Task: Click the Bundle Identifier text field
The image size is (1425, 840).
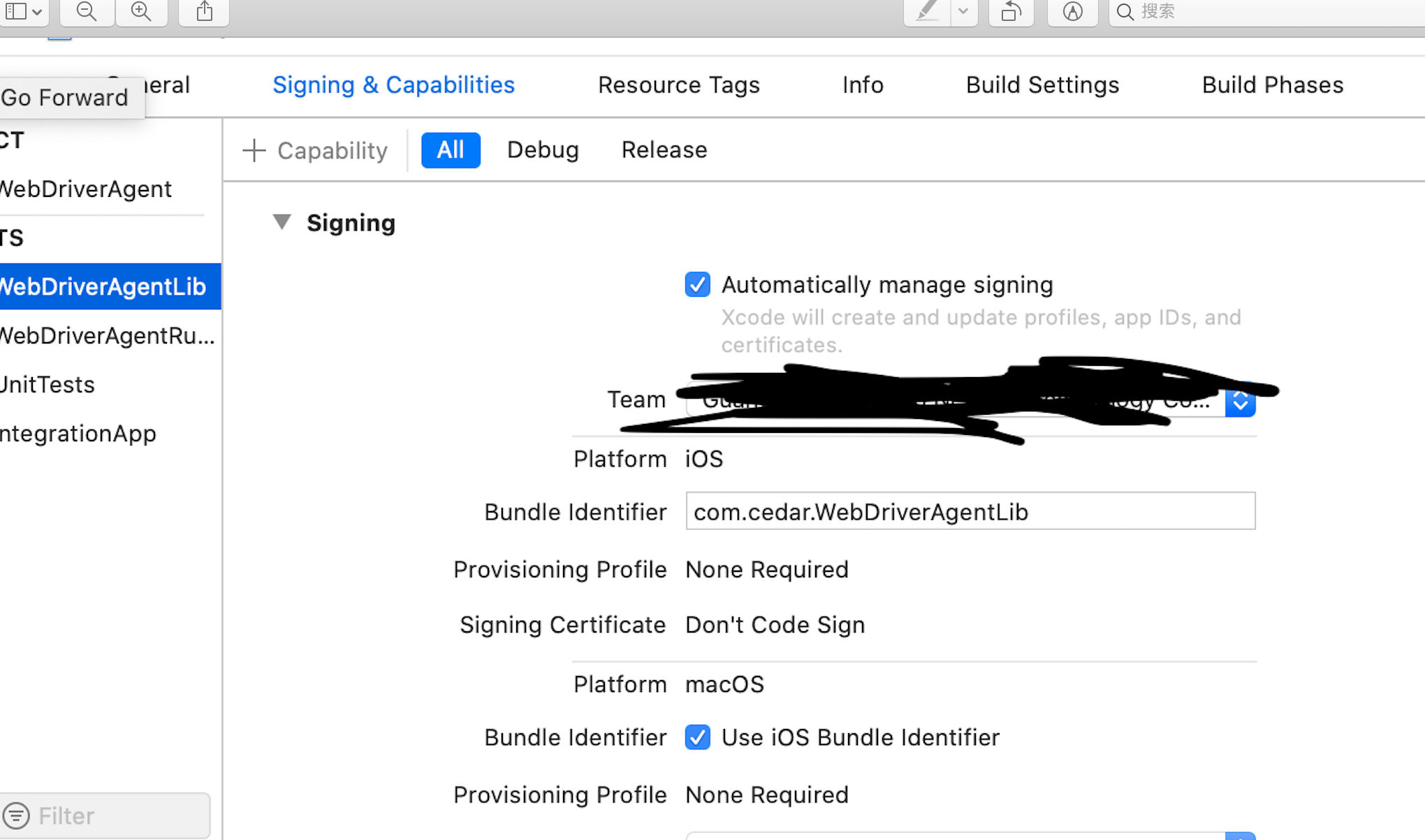Action: tap(970, 511)
